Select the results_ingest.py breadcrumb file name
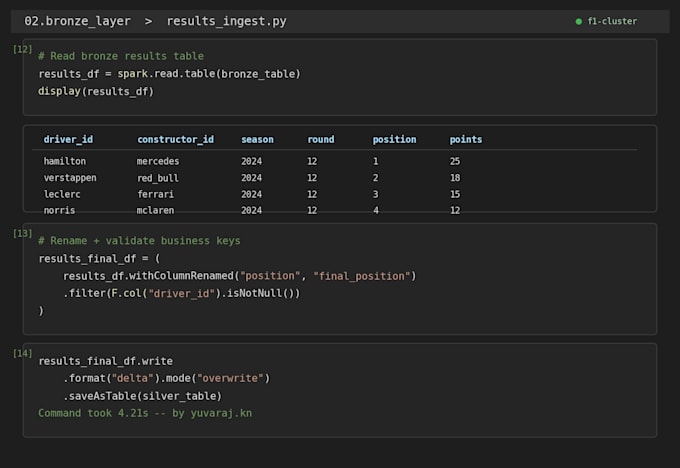 coord(226,21)
